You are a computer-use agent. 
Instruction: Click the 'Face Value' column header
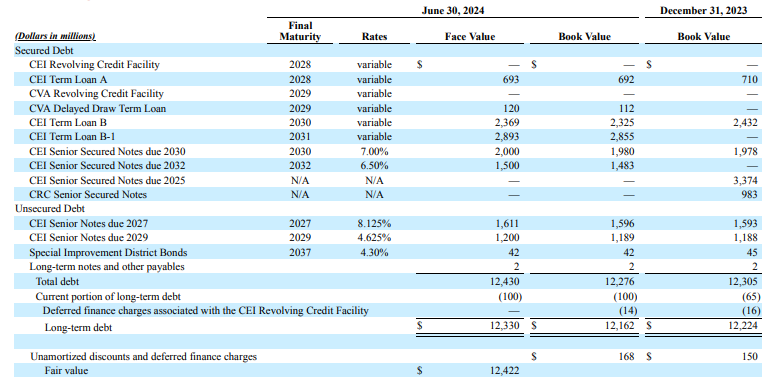coord(470,36)
